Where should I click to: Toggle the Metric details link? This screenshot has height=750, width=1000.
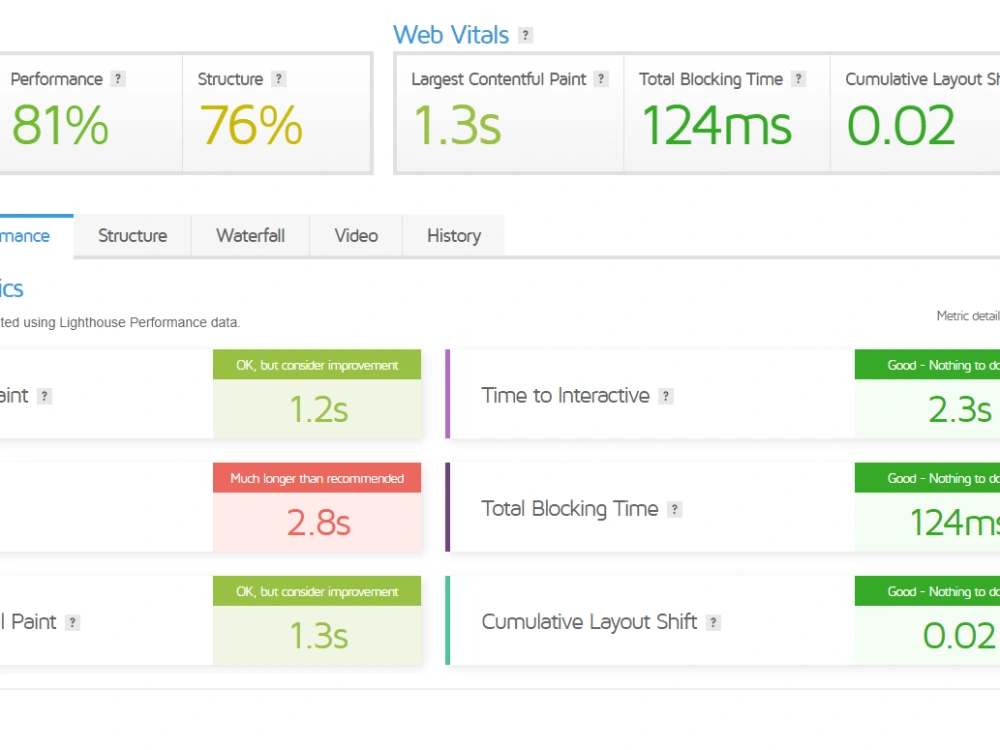968,316
